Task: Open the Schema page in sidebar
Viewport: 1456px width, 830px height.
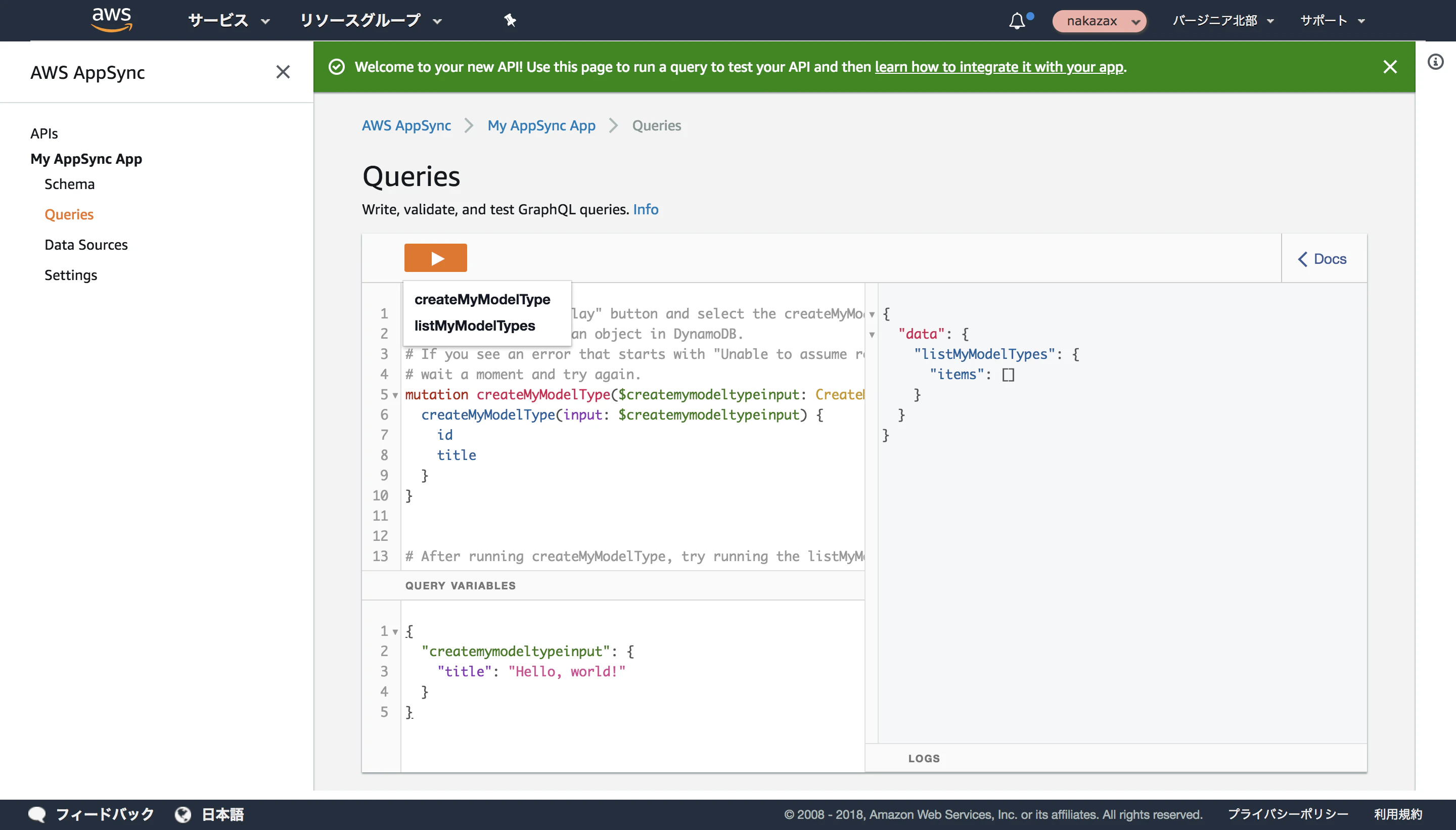Action: click(x=70, y=184)
